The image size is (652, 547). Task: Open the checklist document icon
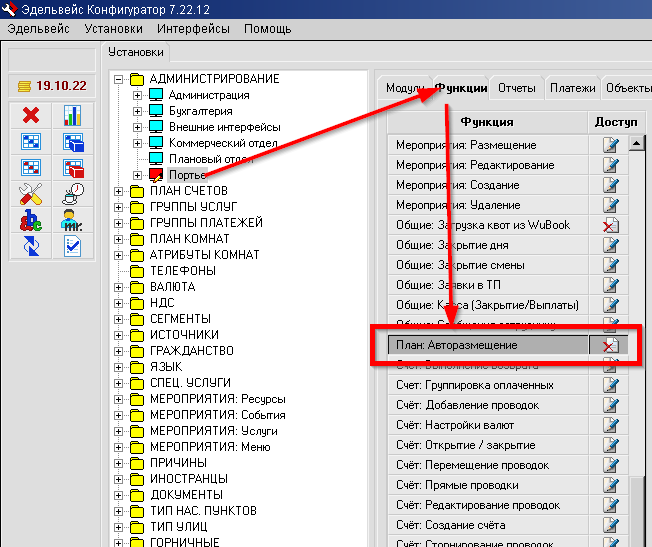(x=73, y=246)
